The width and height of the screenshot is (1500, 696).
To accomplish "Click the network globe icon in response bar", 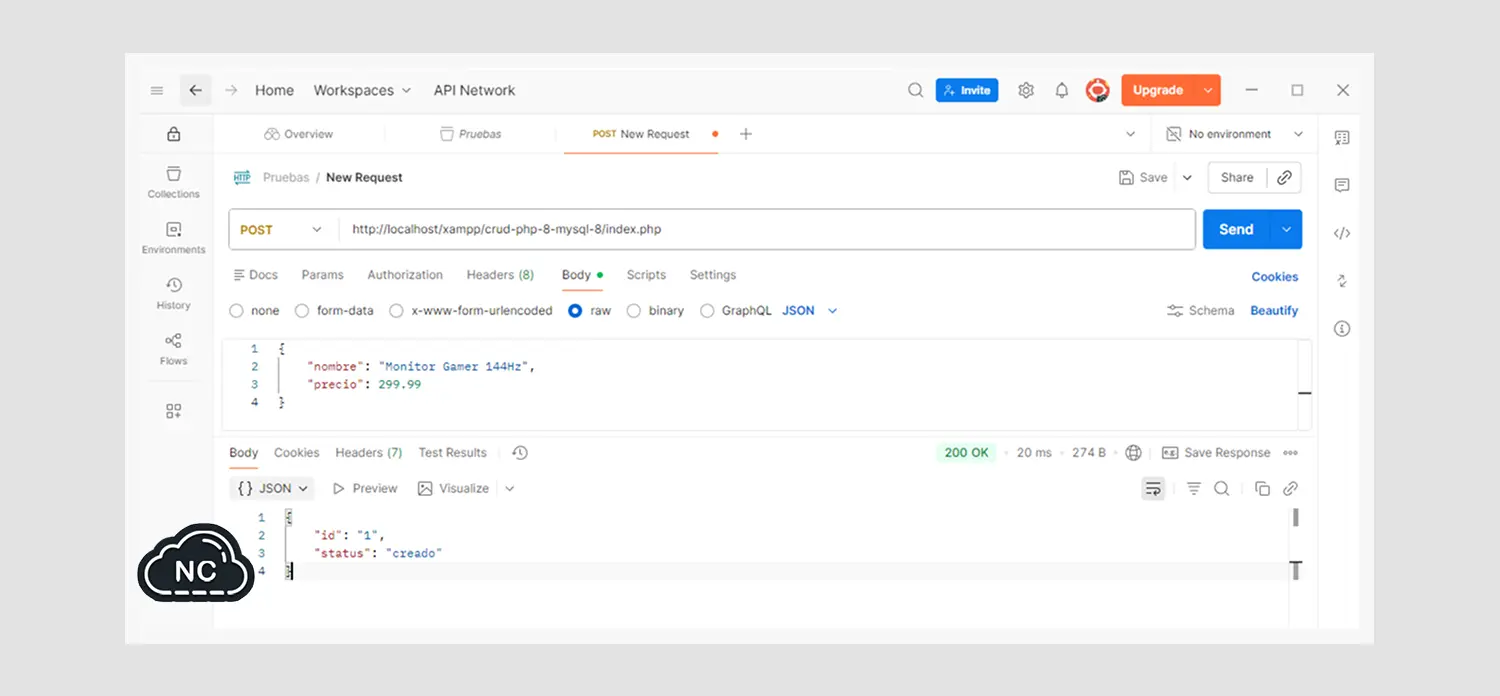I will (1133, 453).
